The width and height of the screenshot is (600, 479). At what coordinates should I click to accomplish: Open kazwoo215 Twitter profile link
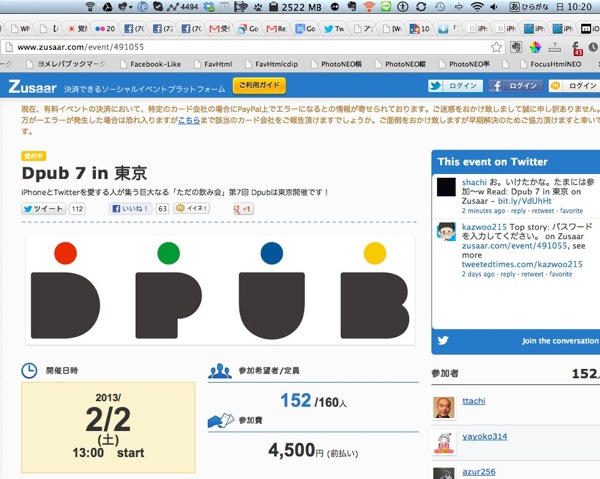click(484, 227)
